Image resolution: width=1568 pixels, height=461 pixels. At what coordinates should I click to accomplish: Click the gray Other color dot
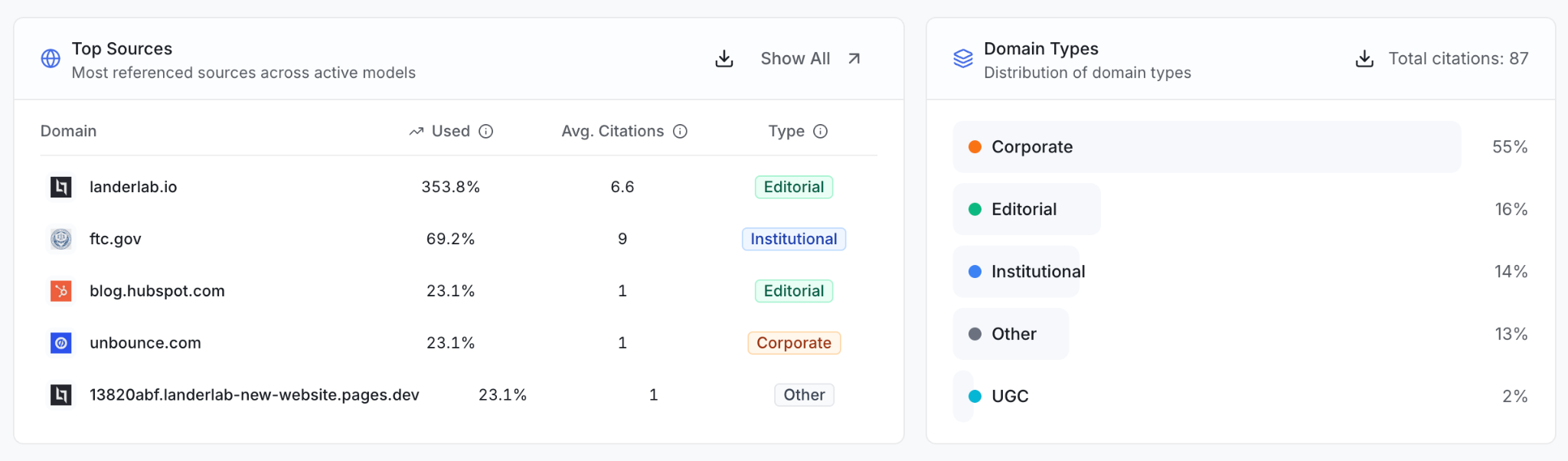pos(975,334)
